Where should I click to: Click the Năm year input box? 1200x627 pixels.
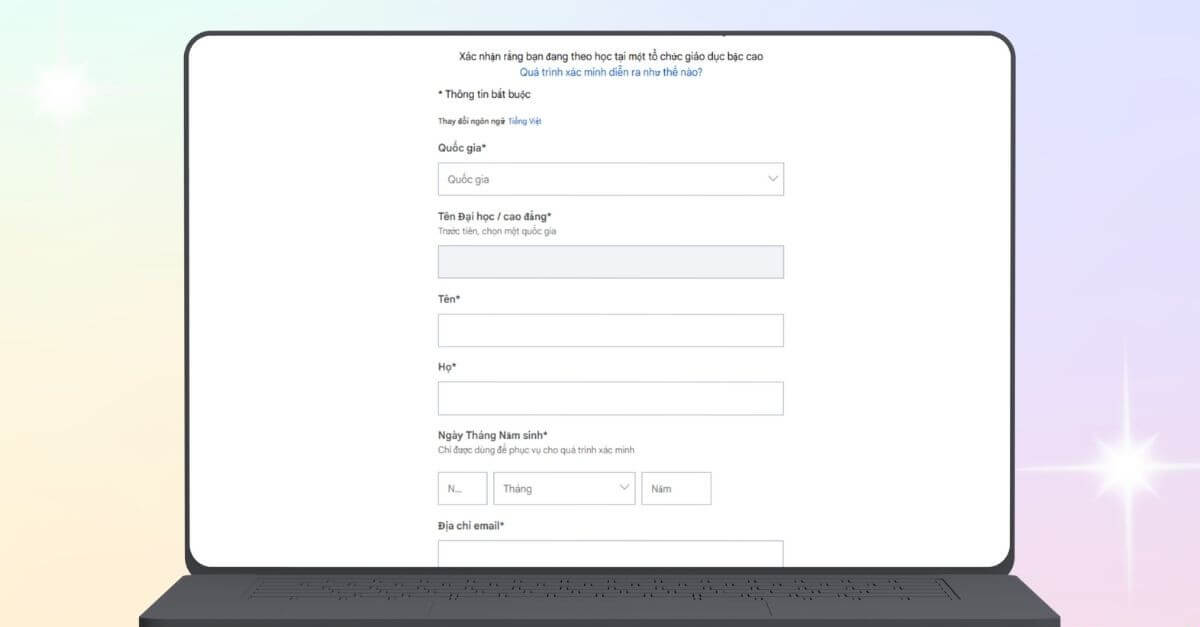[676, 488]
